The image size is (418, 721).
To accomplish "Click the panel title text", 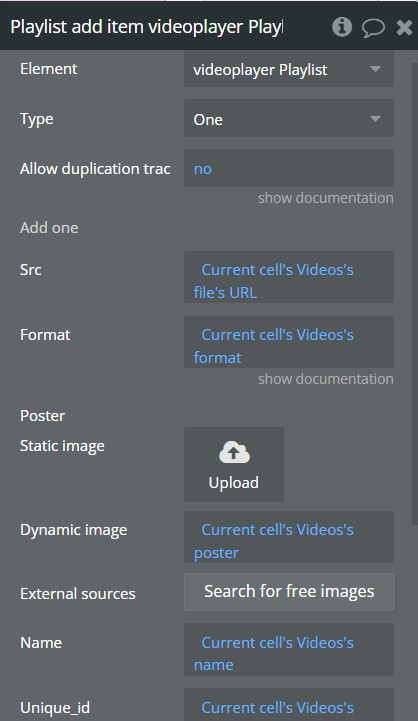I will pos(147,27).
